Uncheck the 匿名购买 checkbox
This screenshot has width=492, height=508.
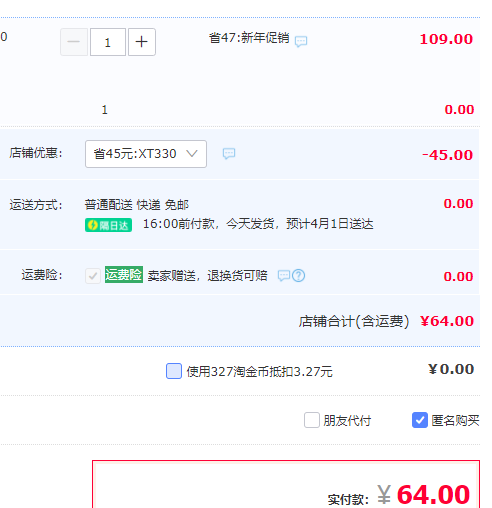(420, 420)
